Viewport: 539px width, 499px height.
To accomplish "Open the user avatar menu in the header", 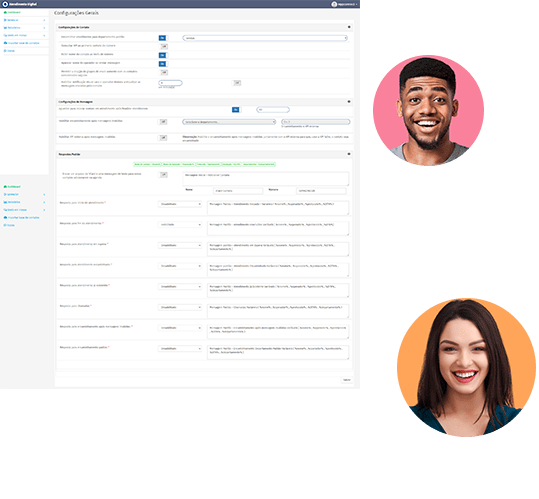I will point(334,4).
